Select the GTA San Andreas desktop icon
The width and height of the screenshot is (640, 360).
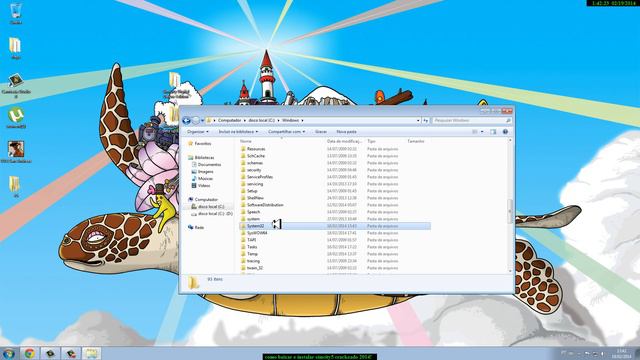[x=16, y=152]
